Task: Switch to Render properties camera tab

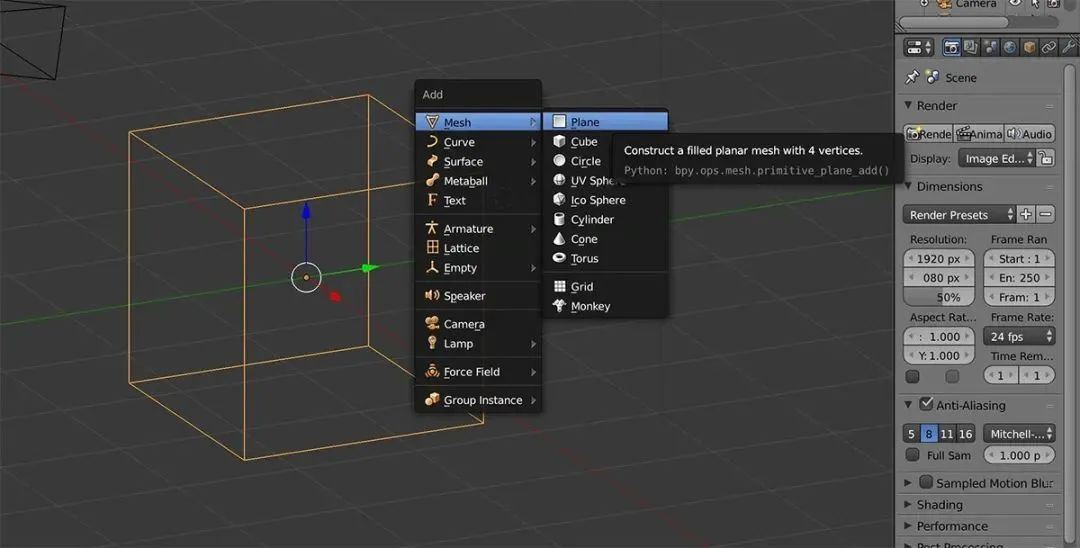Action: (x=952, y=48)
